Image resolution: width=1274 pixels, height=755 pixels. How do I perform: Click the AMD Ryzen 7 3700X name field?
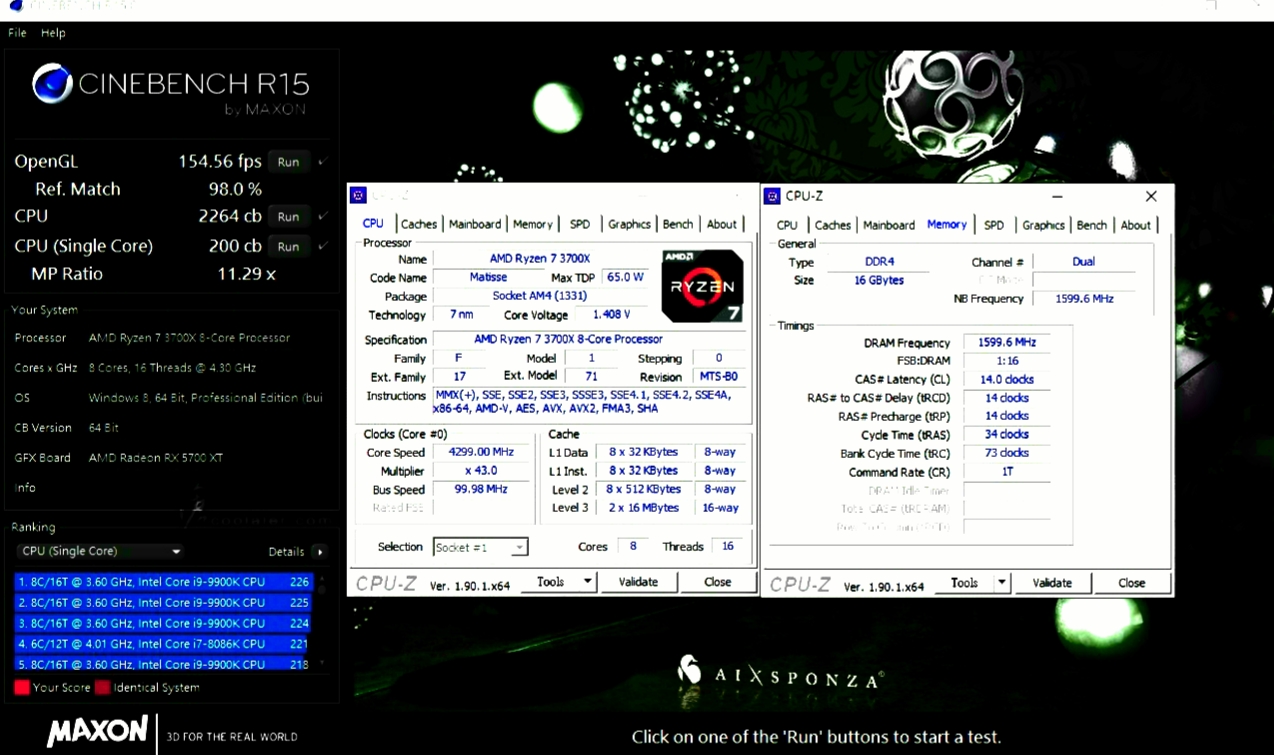[540, 259]
